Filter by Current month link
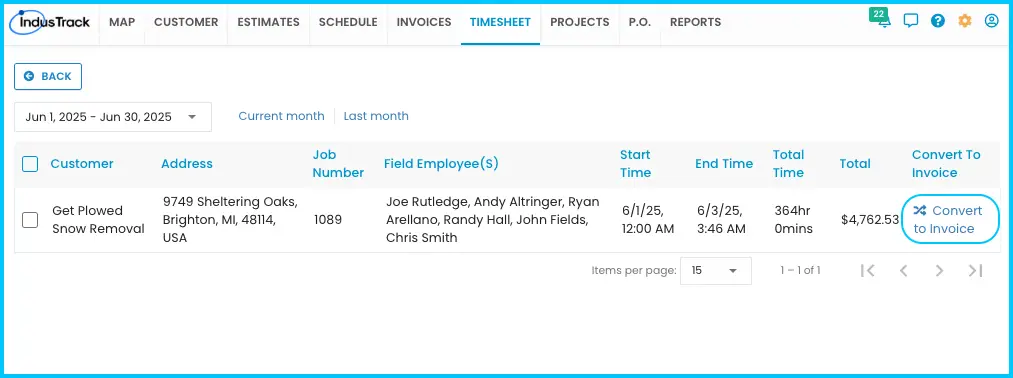 coord(281,116)
